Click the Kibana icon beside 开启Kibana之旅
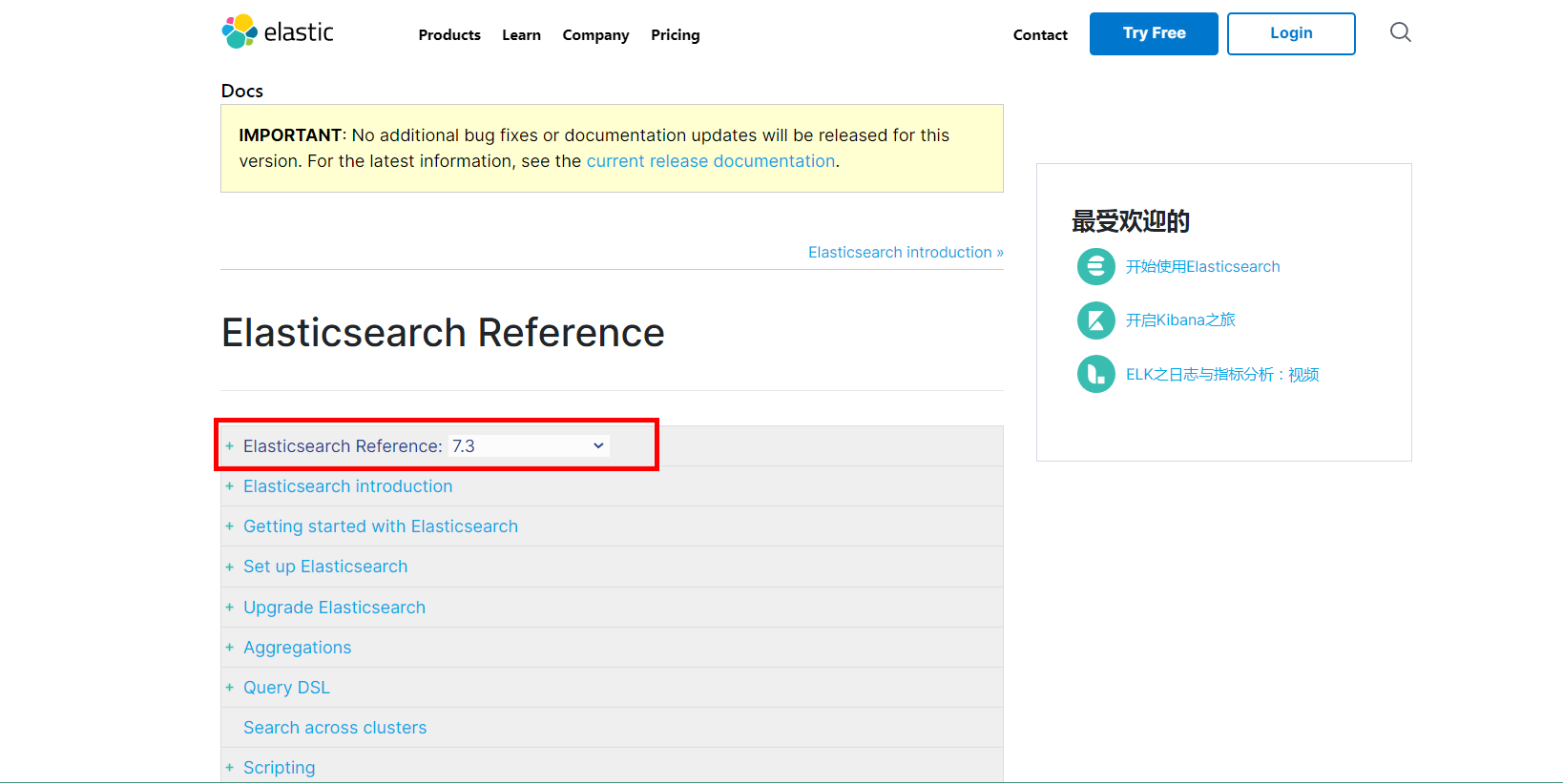 pos(1095,320)
